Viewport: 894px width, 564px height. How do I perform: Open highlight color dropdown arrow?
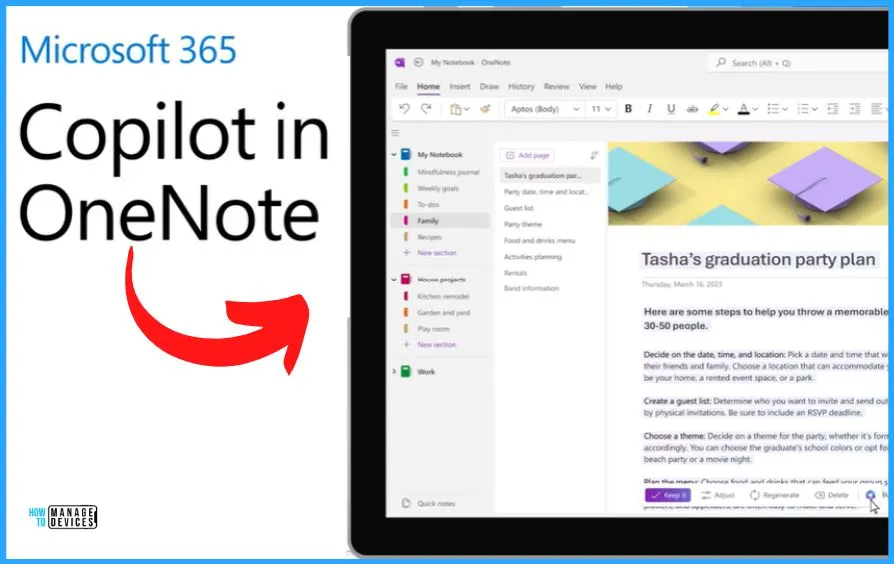pyautogui.click(x=725, y=109)
